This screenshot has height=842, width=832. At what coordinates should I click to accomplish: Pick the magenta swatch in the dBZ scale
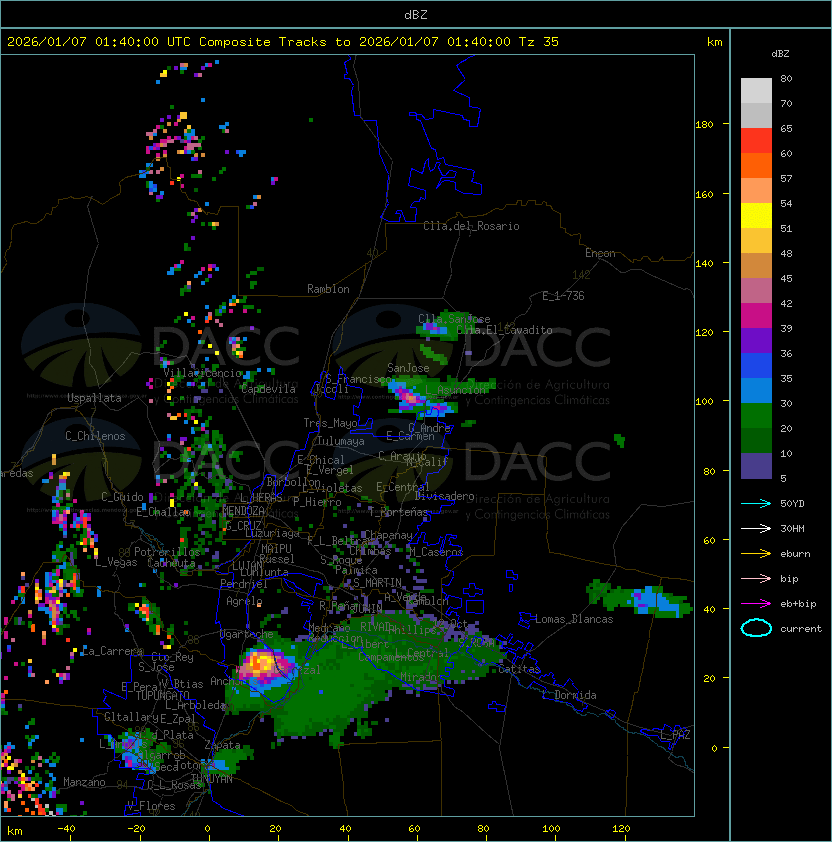click(756, 316)
